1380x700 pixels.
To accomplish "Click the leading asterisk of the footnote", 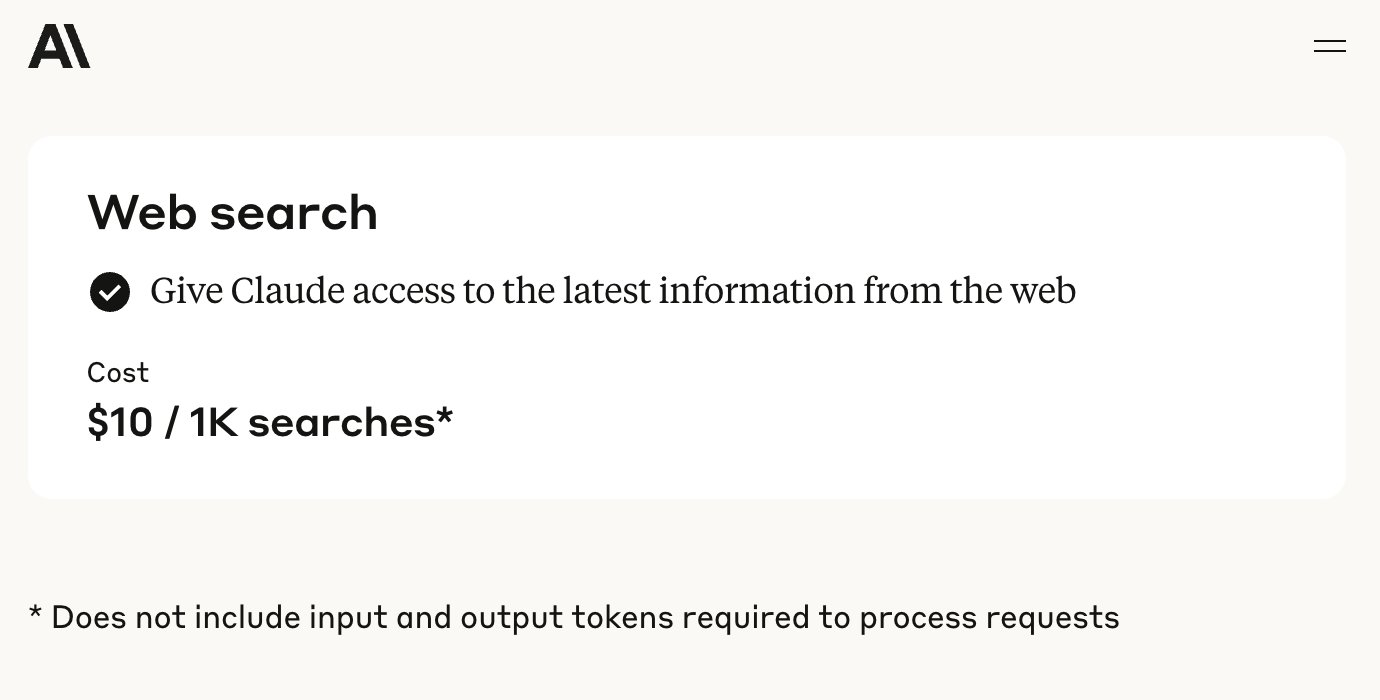I will coord(35,612).
